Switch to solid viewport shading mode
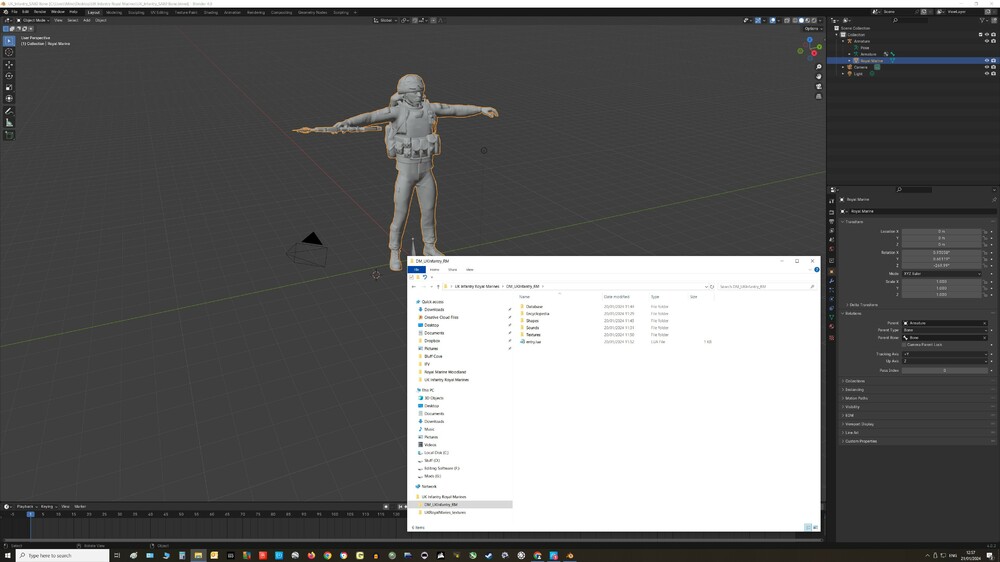Screen dimensions: 1000x562 801,20
